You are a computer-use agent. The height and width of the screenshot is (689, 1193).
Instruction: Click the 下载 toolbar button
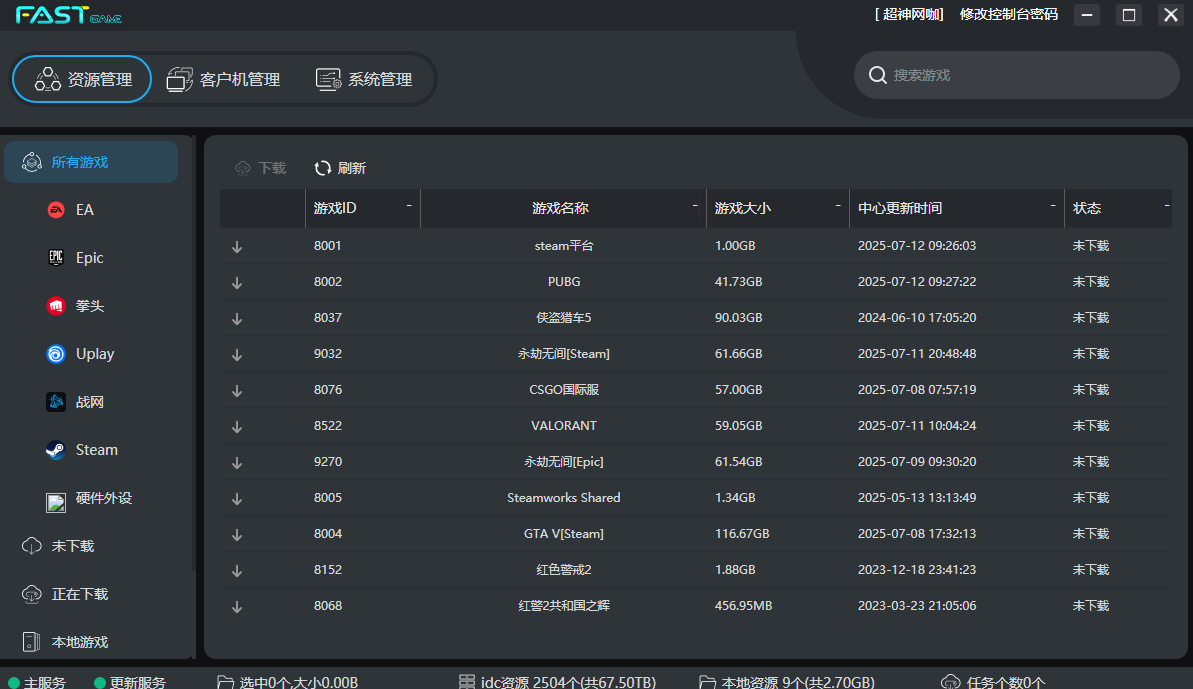point(261,168)
